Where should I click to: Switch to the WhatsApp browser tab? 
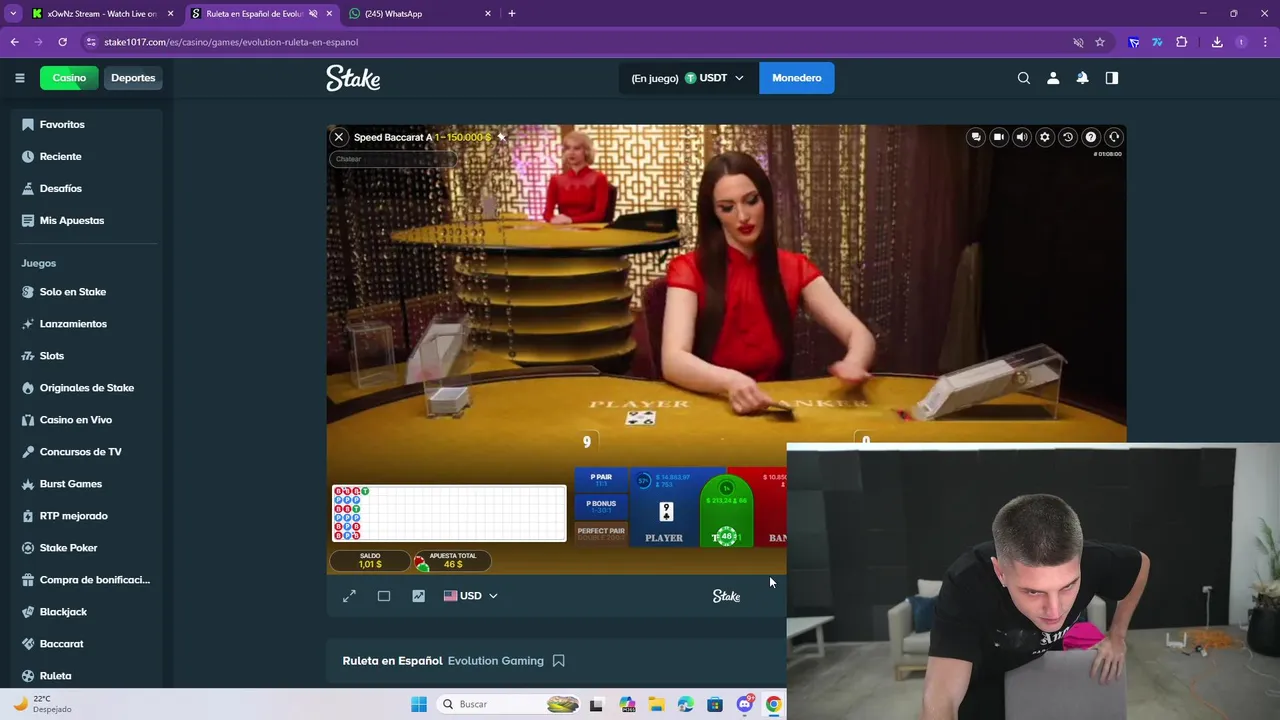[420, 14]
